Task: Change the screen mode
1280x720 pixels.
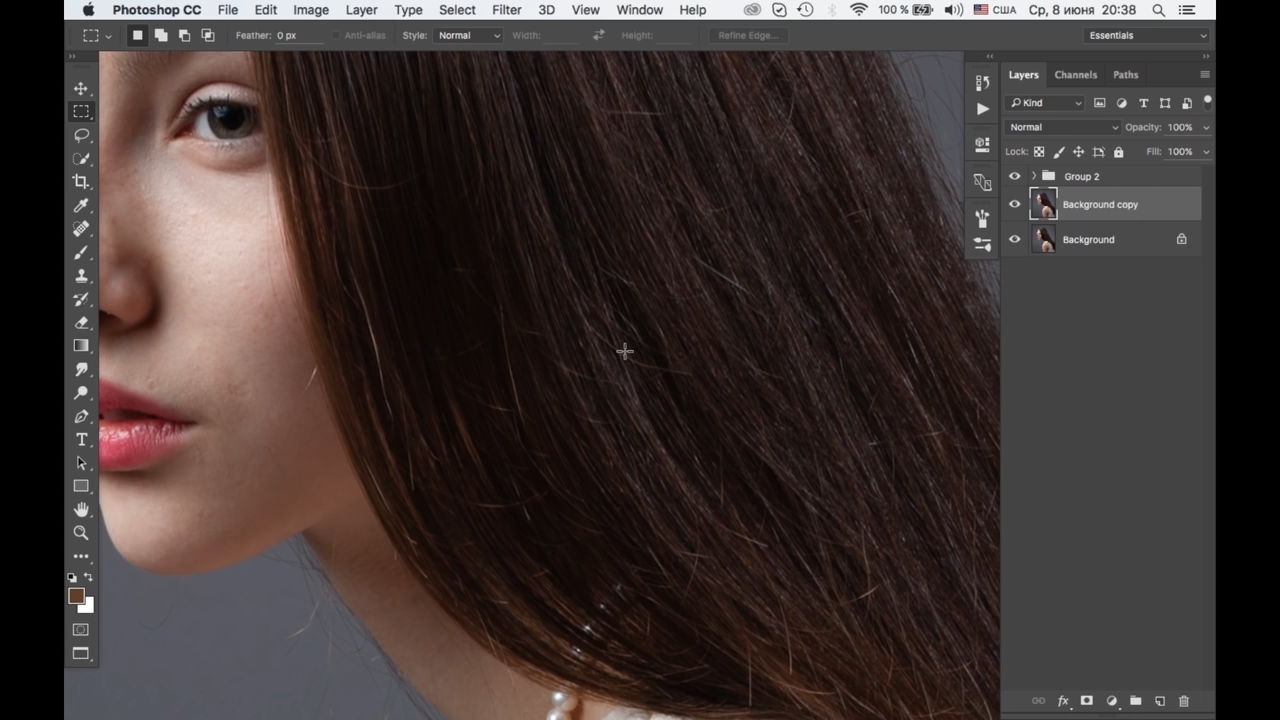Action: click(81, 654)
